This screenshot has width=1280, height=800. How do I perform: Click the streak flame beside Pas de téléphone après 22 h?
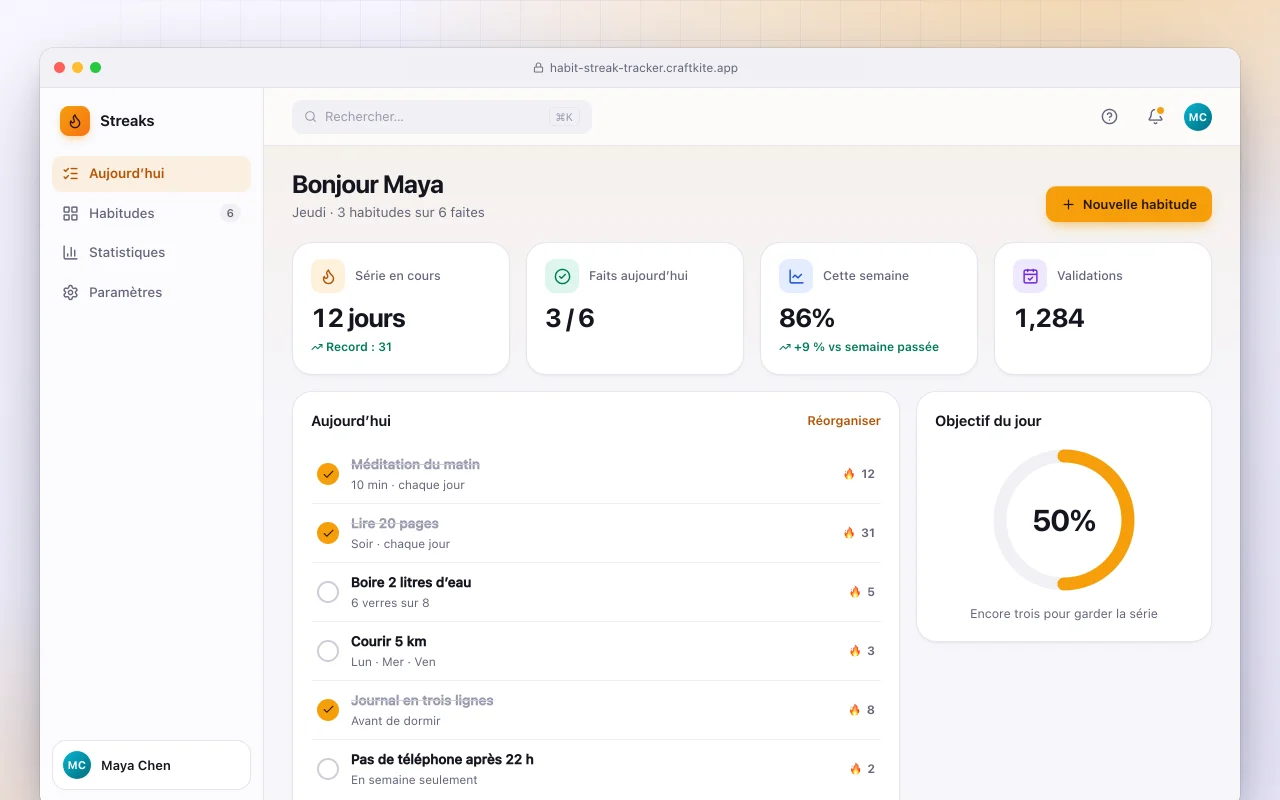[x=855, y=769]
